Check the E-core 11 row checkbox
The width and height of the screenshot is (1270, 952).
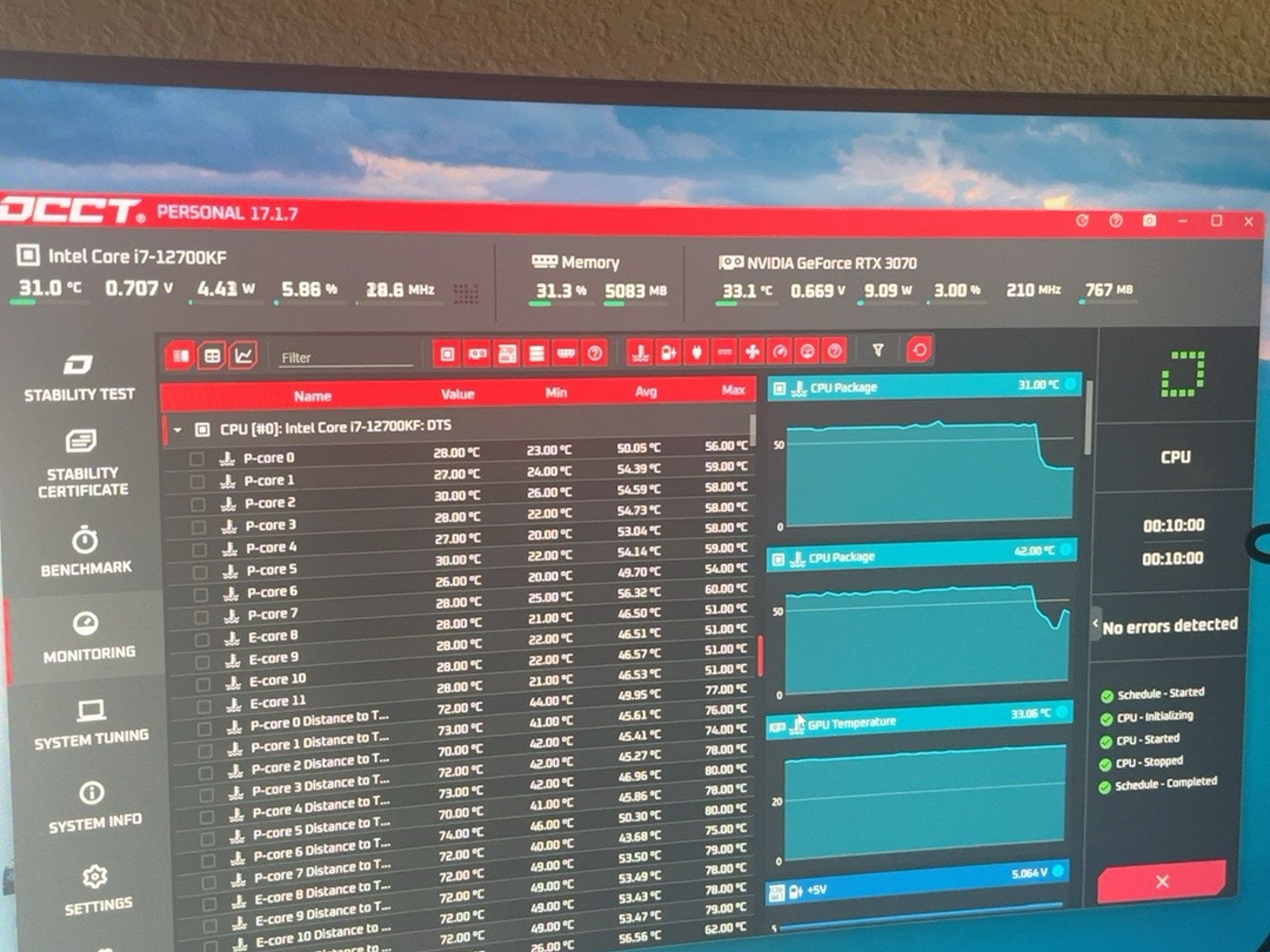click(203, 707)
